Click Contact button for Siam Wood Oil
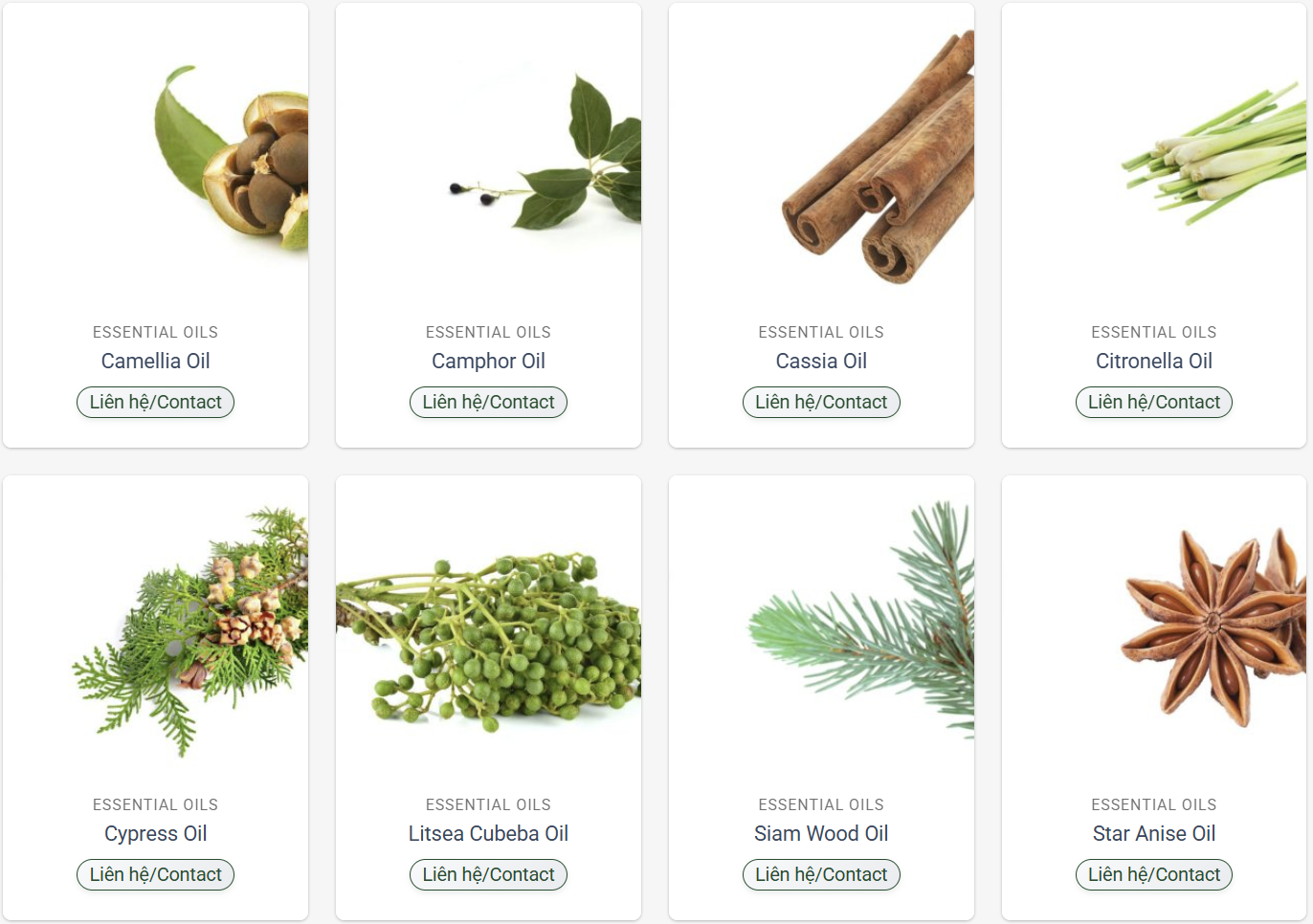 click(x=821, y=875)
